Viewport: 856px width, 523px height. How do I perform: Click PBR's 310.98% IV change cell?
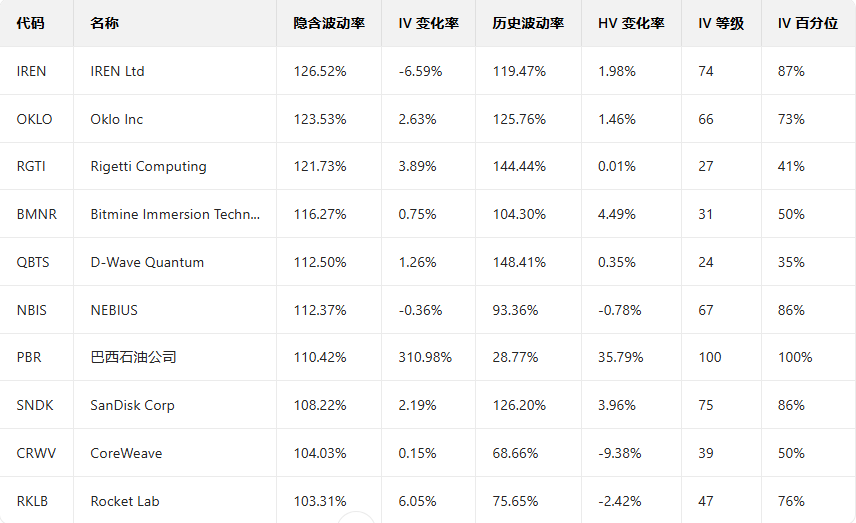point(425,357)
